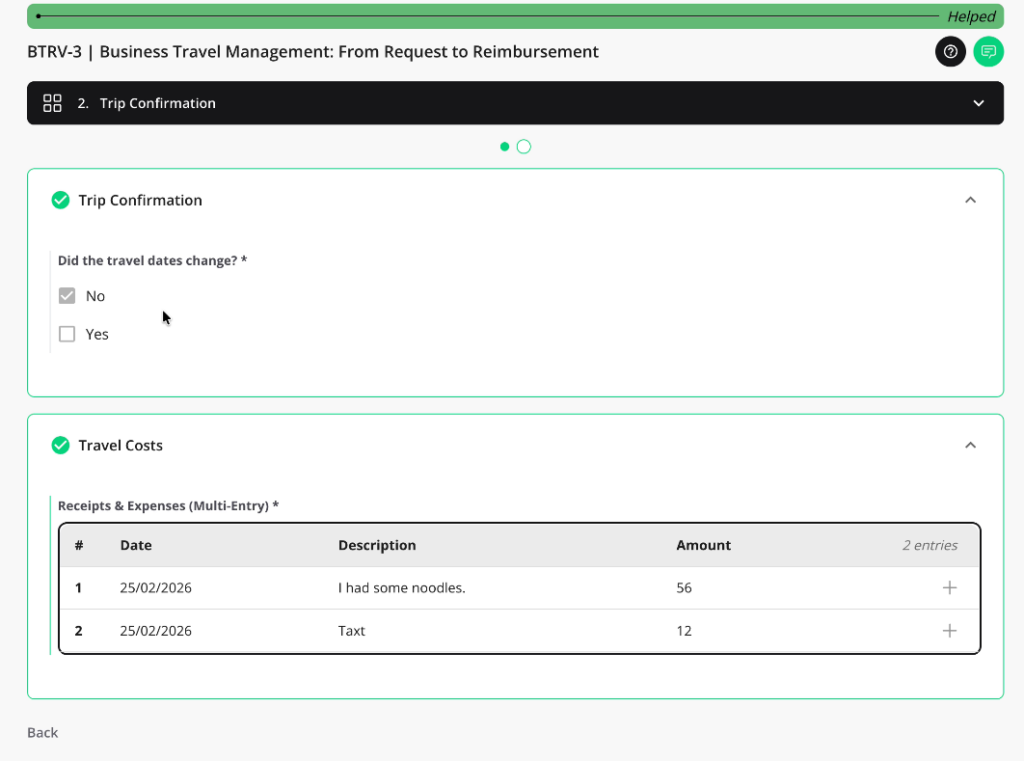Go to first page dot indicator

505,147
